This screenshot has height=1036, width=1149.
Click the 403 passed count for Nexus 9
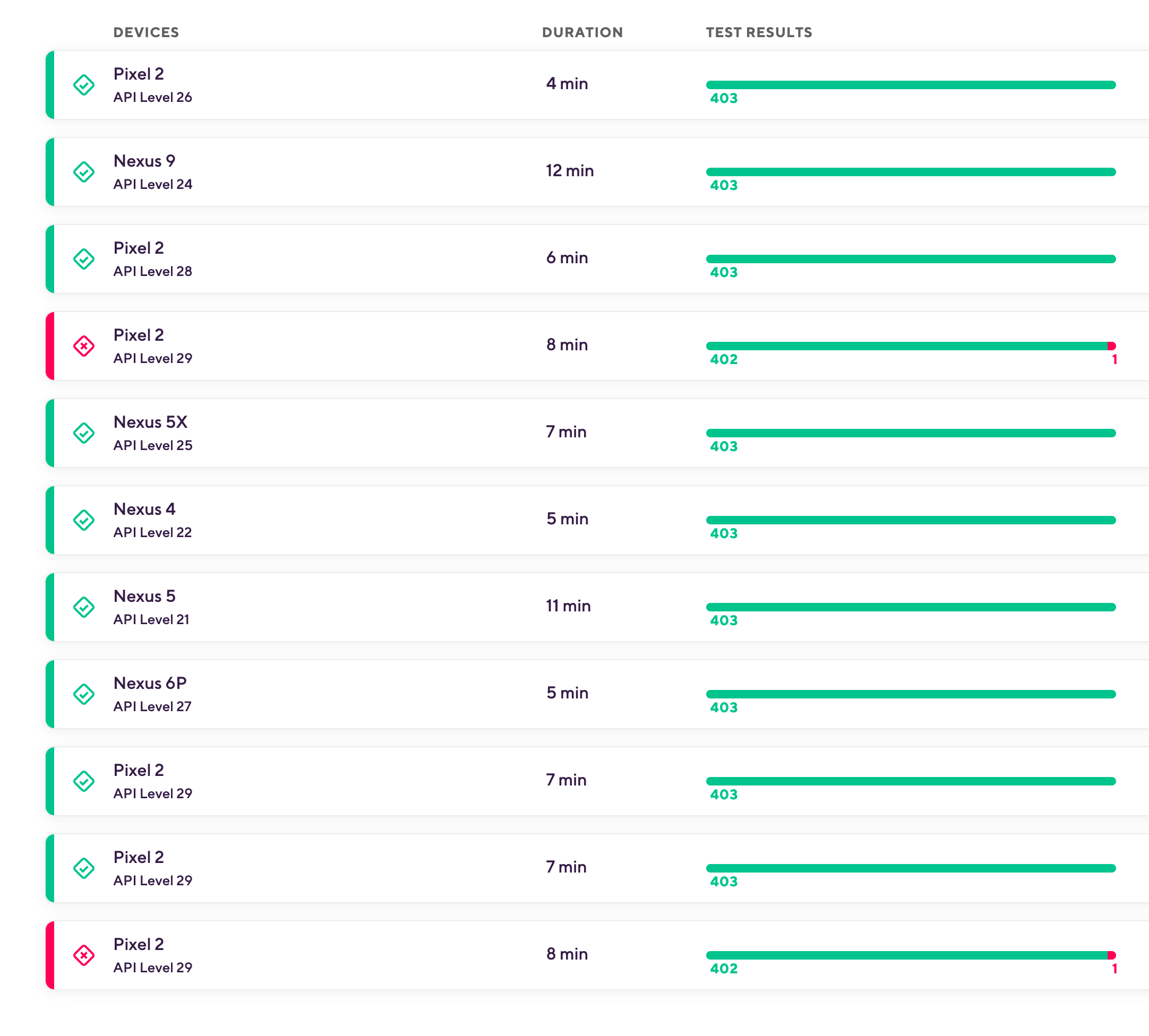(723, 186)
